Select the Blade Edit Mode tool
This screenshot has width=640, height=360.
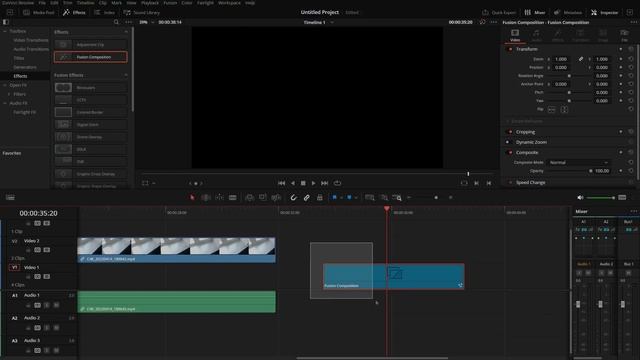coord(233,198)
